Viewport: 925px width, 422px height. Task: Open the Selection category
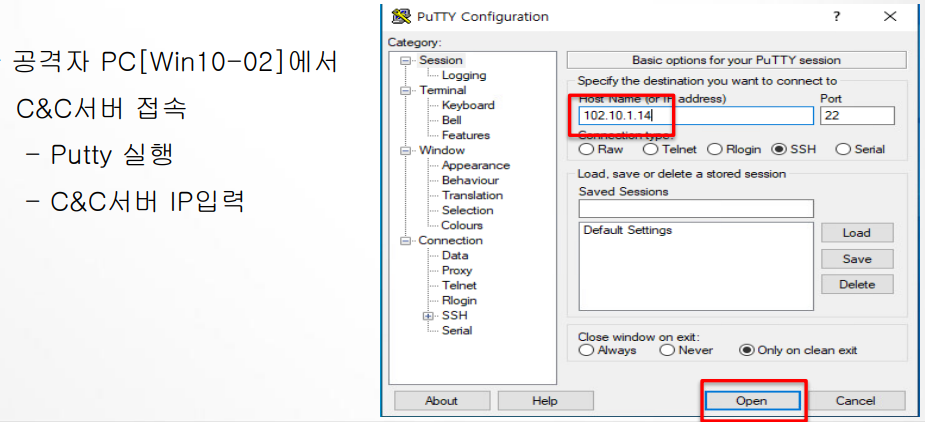pyautogui.click(x=467, y=211)
